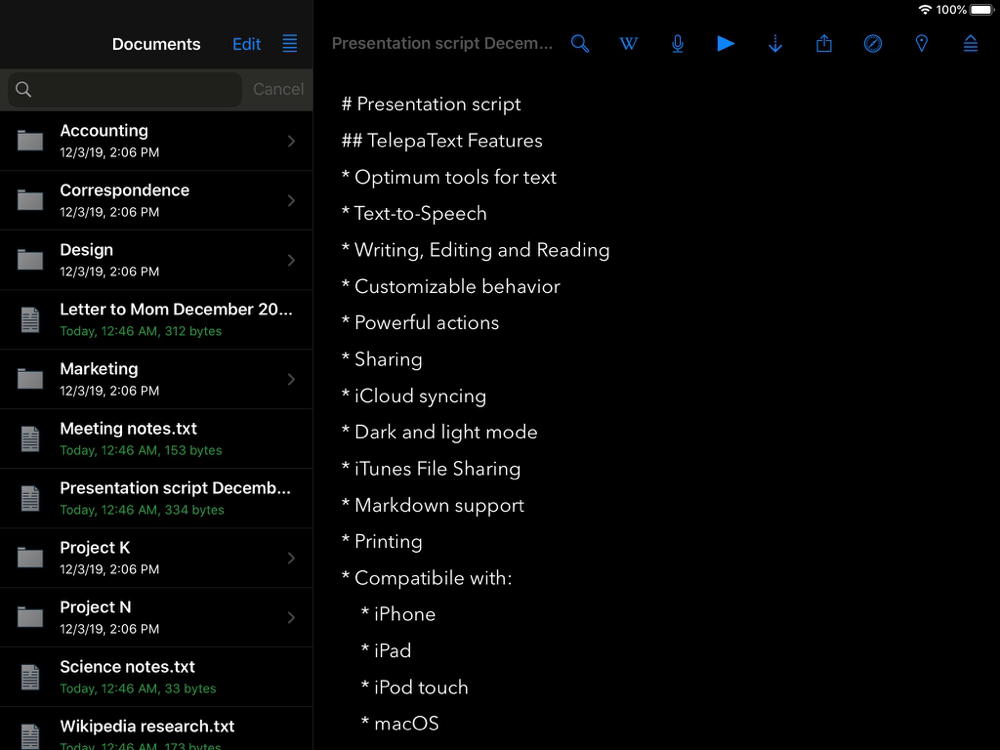Open the eject-style menu icon at toolbar end
This screenshot has width=1000, height=750.
click(970, 43)
